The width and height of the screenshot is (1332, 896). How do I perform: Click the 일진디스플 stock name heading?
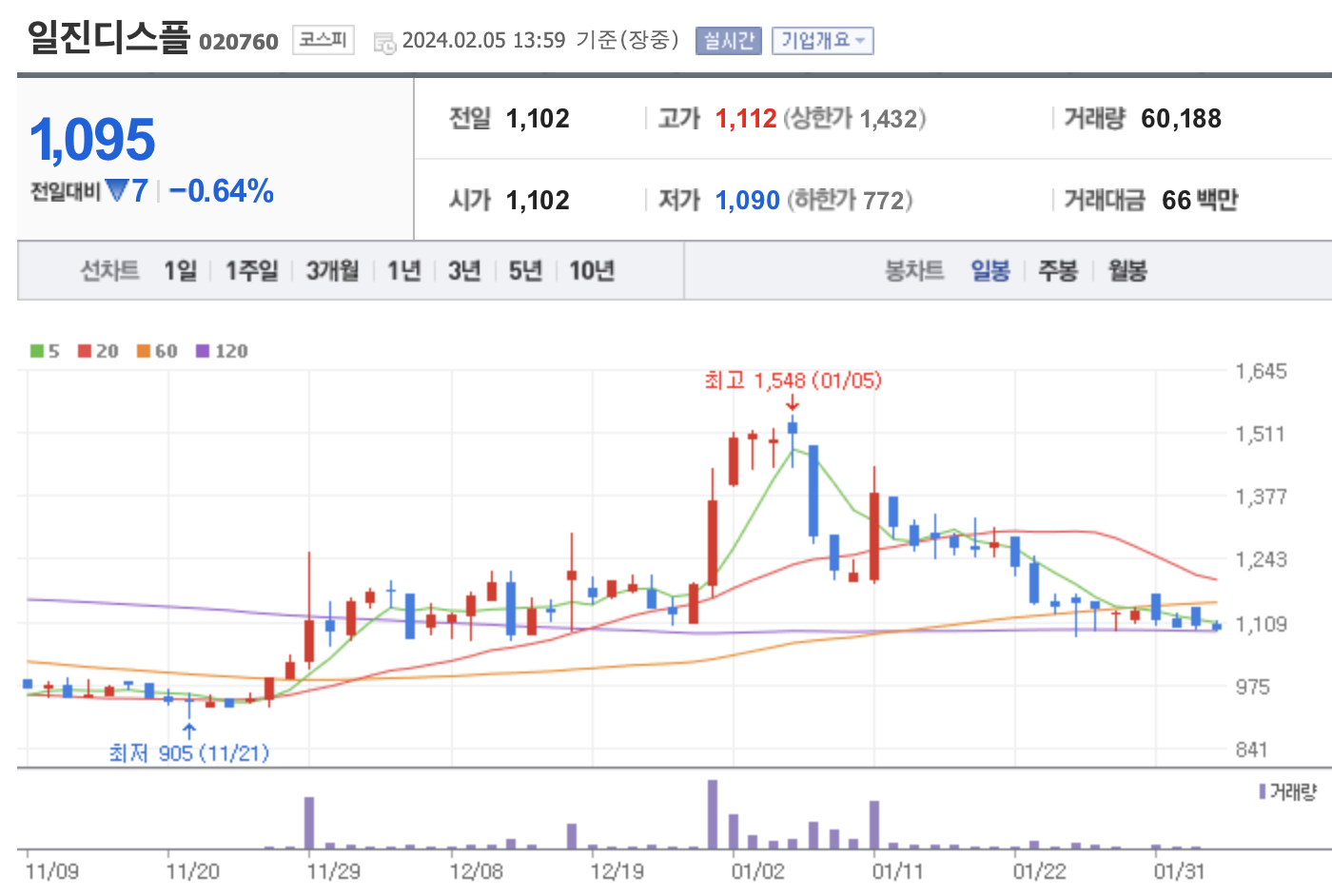[x=108, y=38]
